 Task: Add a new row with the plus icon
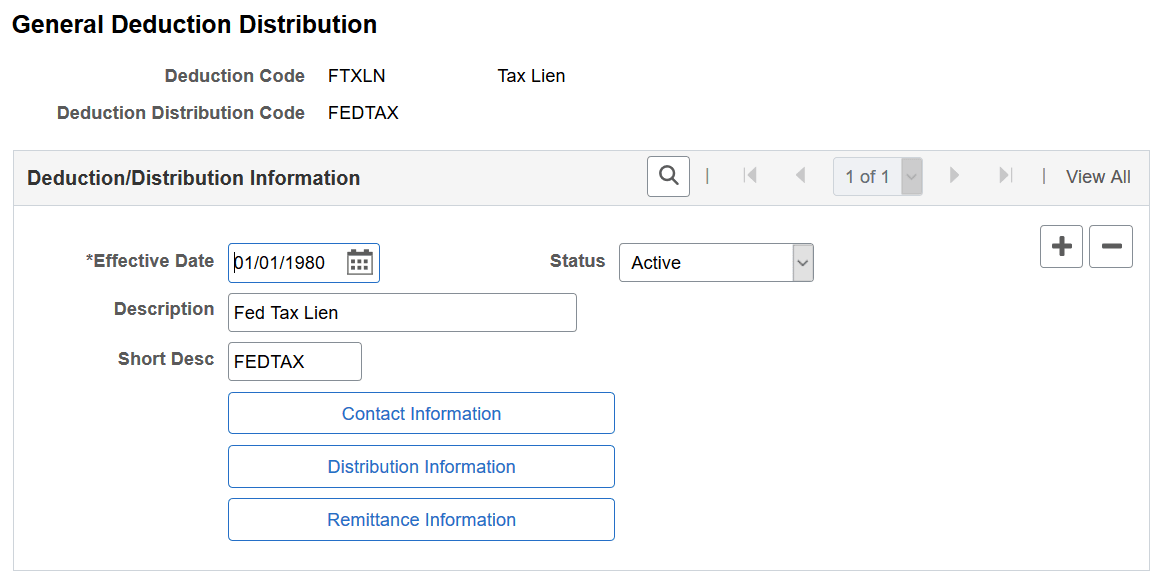[1061, 246]
